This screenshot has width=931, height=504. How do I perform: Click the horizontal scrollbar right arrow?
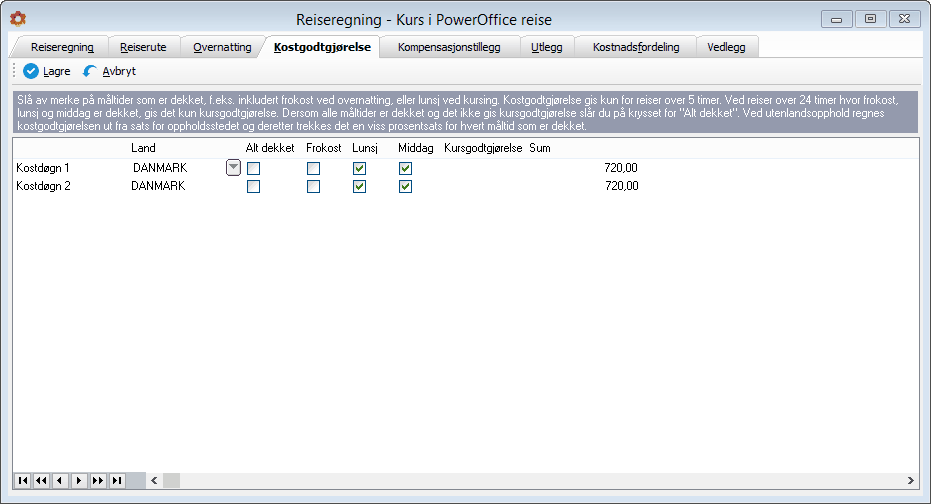(911, 480)
